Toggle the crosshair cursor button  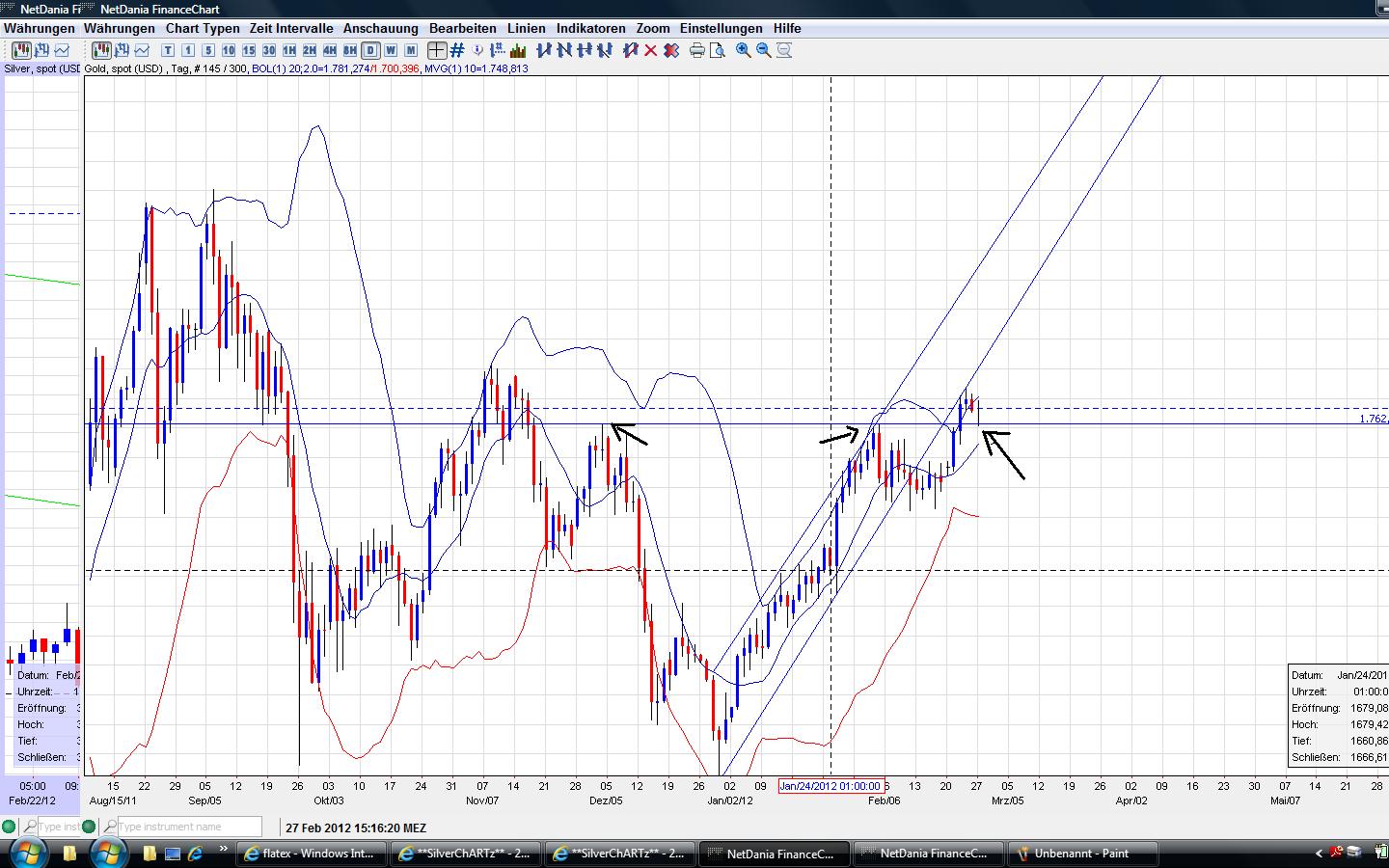pos(437,50)
